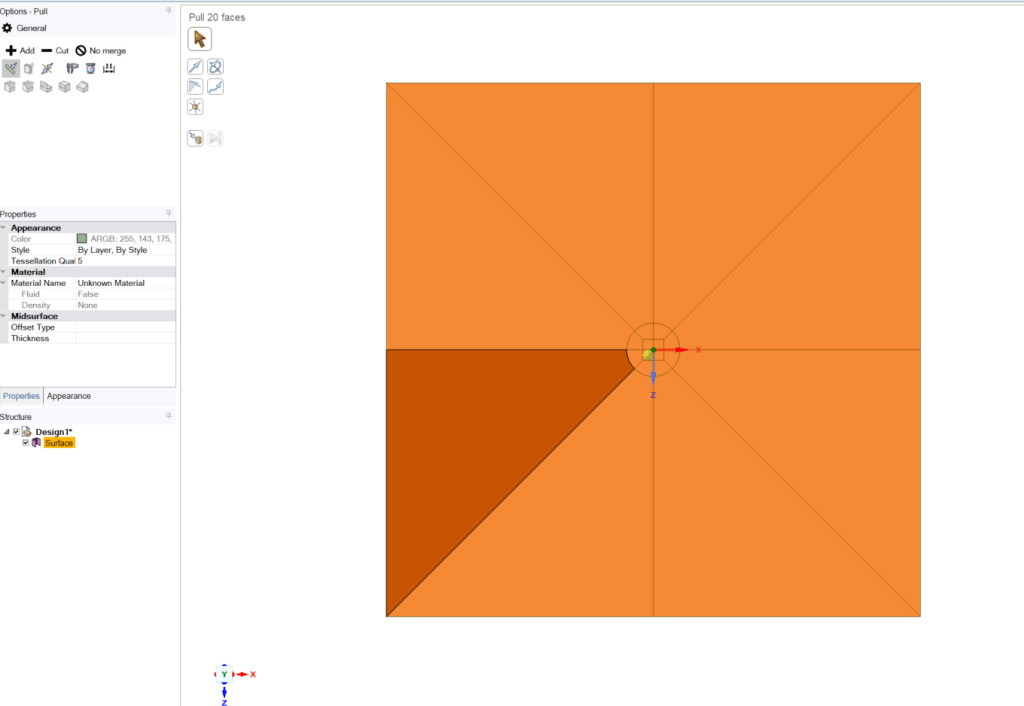Select the No merge option
The width and height of the screenshot is (1024, 706).
pos(100,50)
